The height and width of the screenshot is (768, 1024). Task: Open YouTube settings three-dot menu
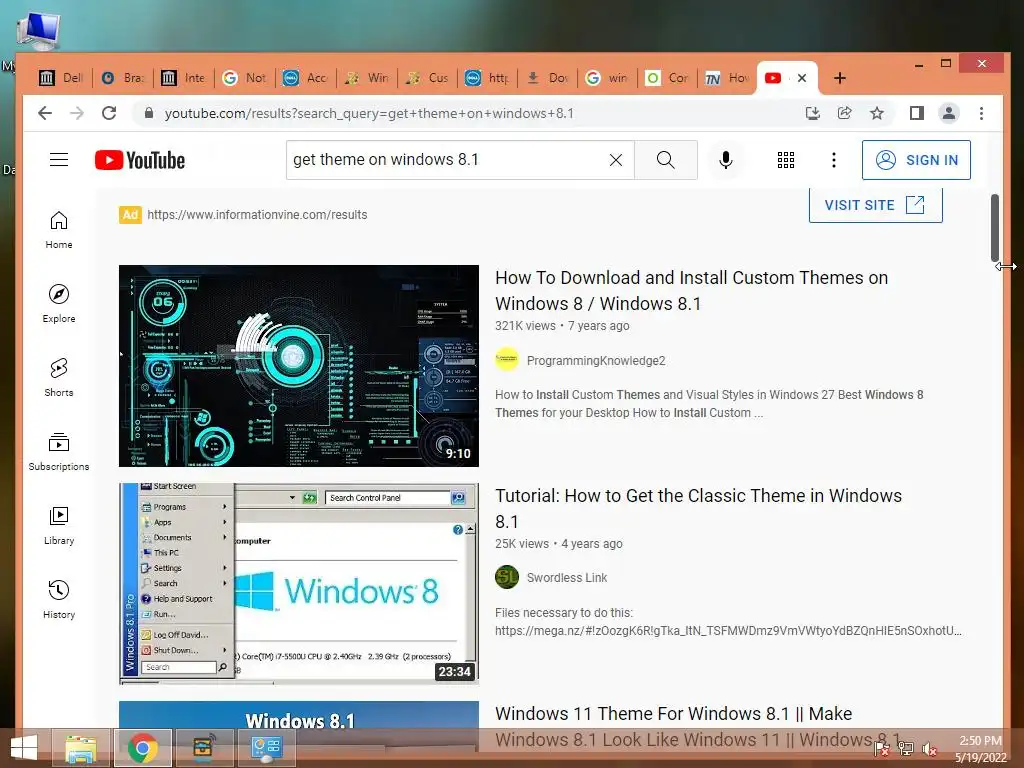[833, 160]
